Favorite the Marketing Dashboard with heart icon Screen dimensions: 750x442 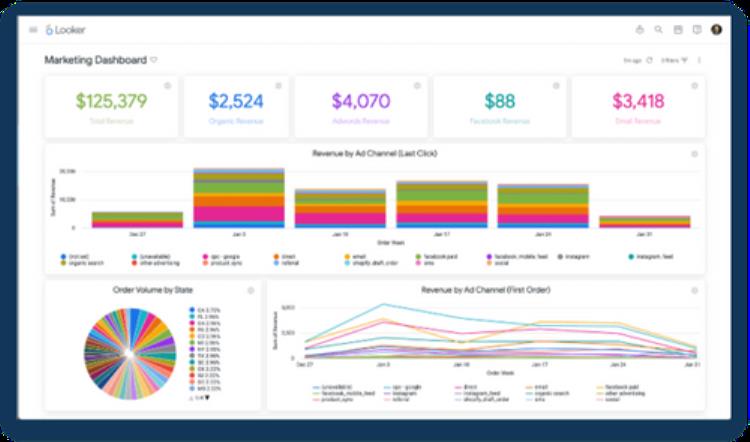point(153,60)
